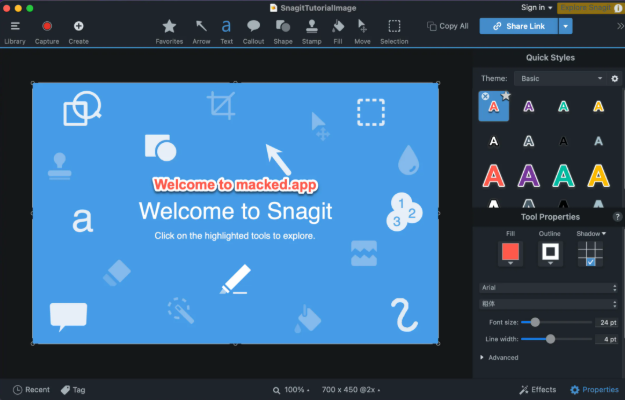This screenshot has width=625, height=400.
Task: Click the red Capture button
Action: coord(47,30)
